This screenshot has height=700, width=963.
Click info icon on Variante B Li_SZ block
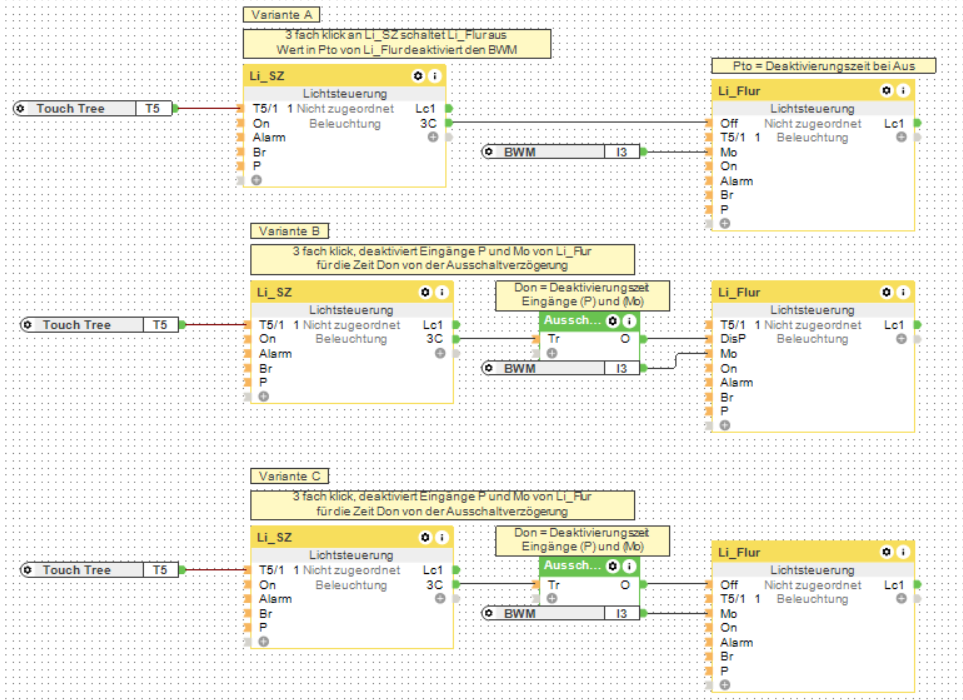pyautogui.click(x=442, y=292)
